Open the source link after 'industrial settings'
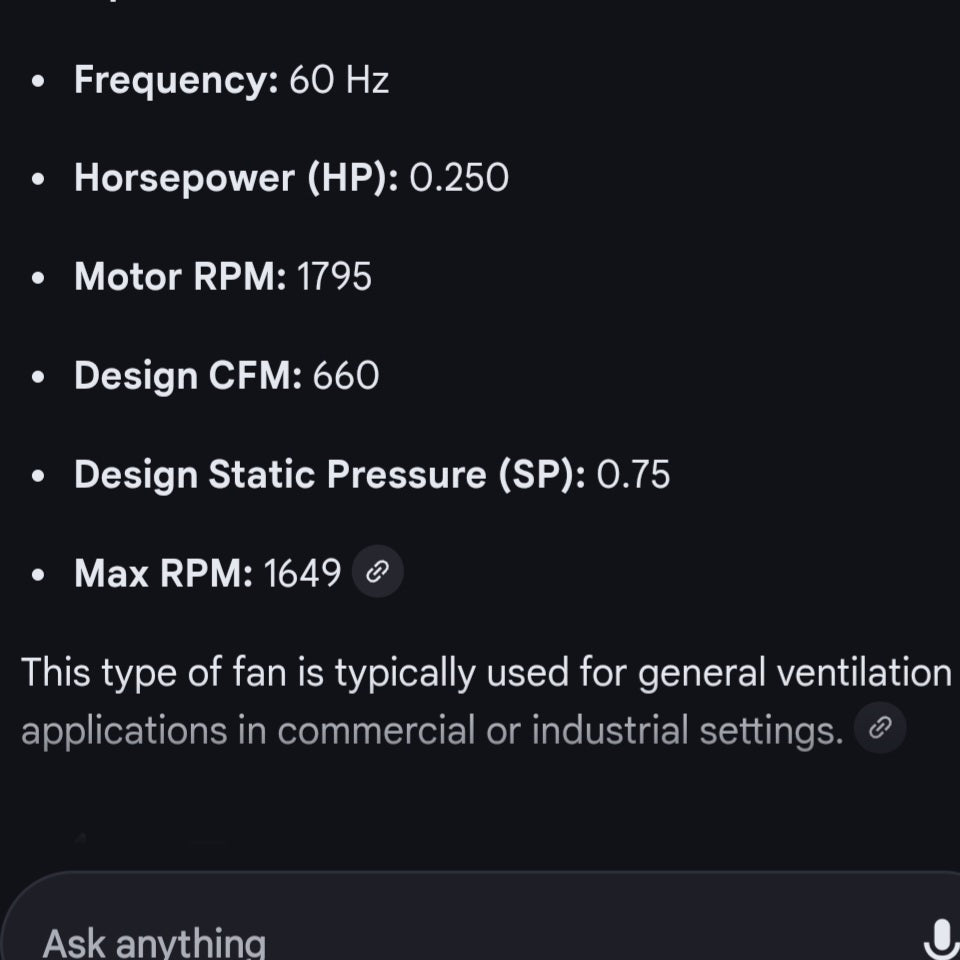 (880, 729)
